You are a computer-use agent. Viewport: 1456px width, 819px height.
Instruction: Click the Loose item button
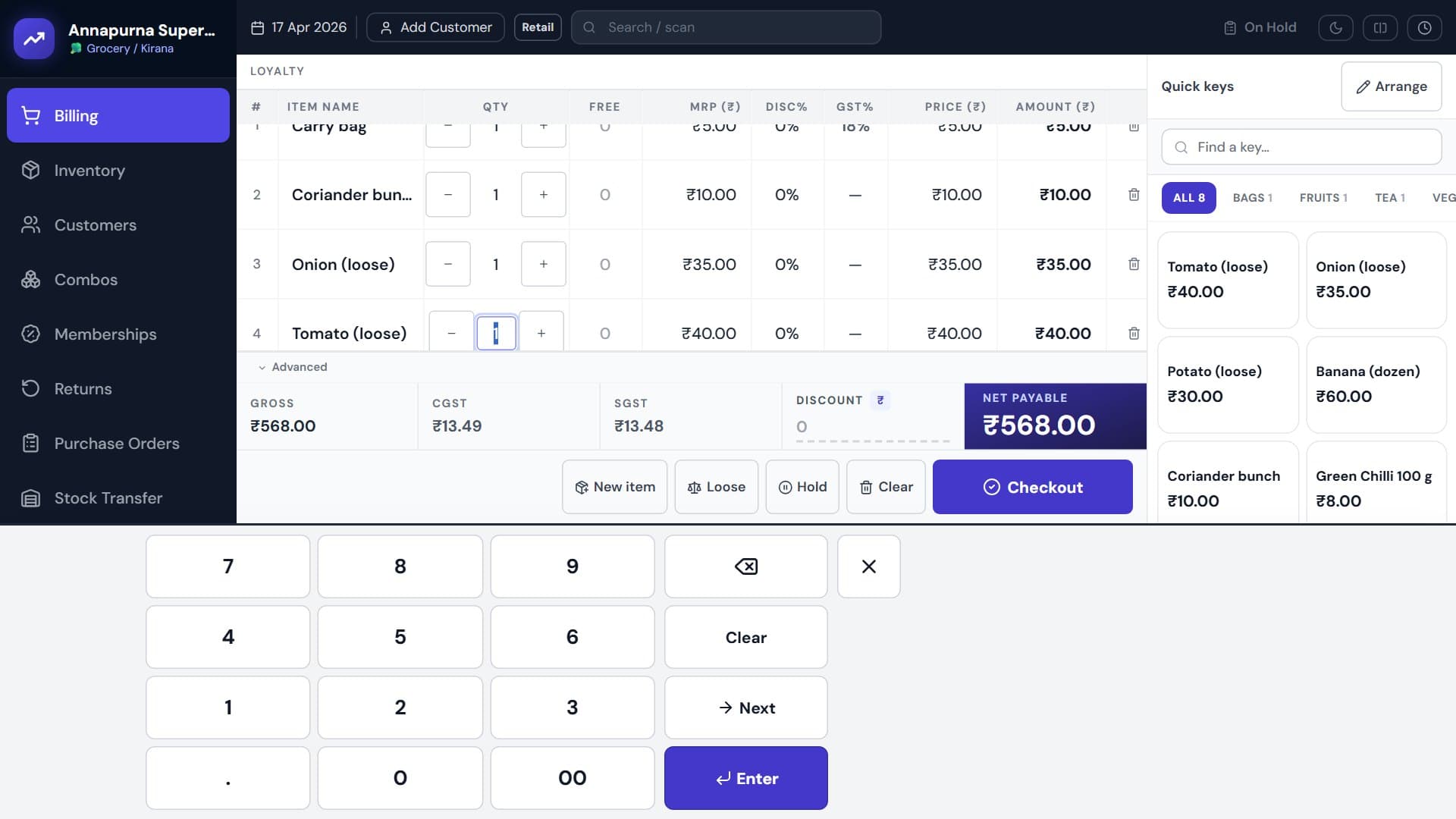tap(717, 487)
